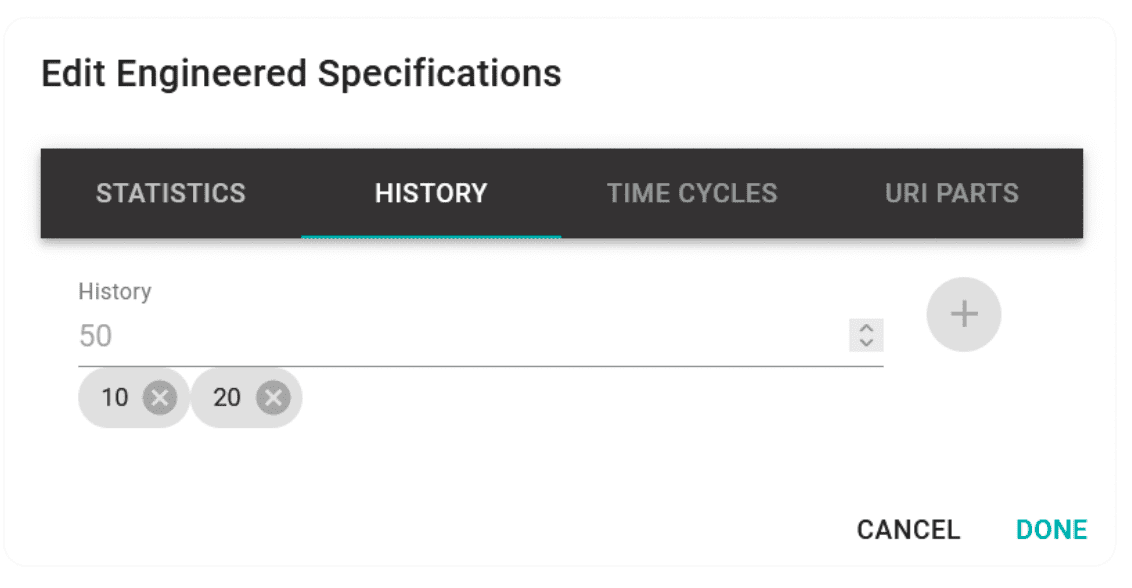Decrement History value with the down arrow
Screen dimensions: 1132x588
[x=866, y=342]
